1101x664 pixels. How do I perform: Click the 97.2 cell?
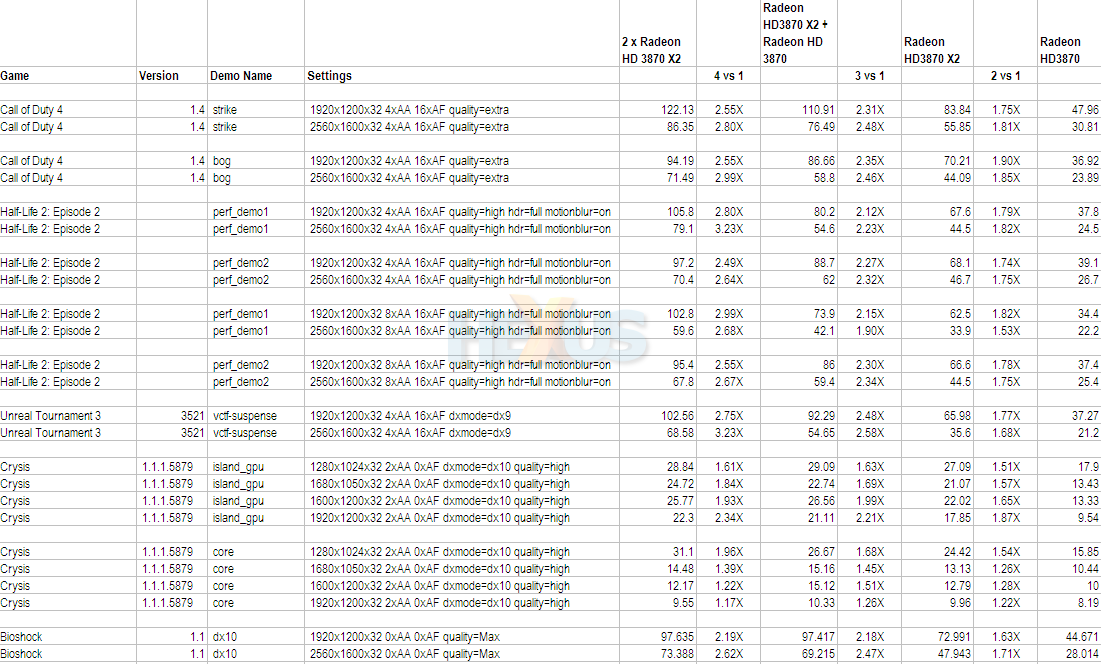(657, 263)
